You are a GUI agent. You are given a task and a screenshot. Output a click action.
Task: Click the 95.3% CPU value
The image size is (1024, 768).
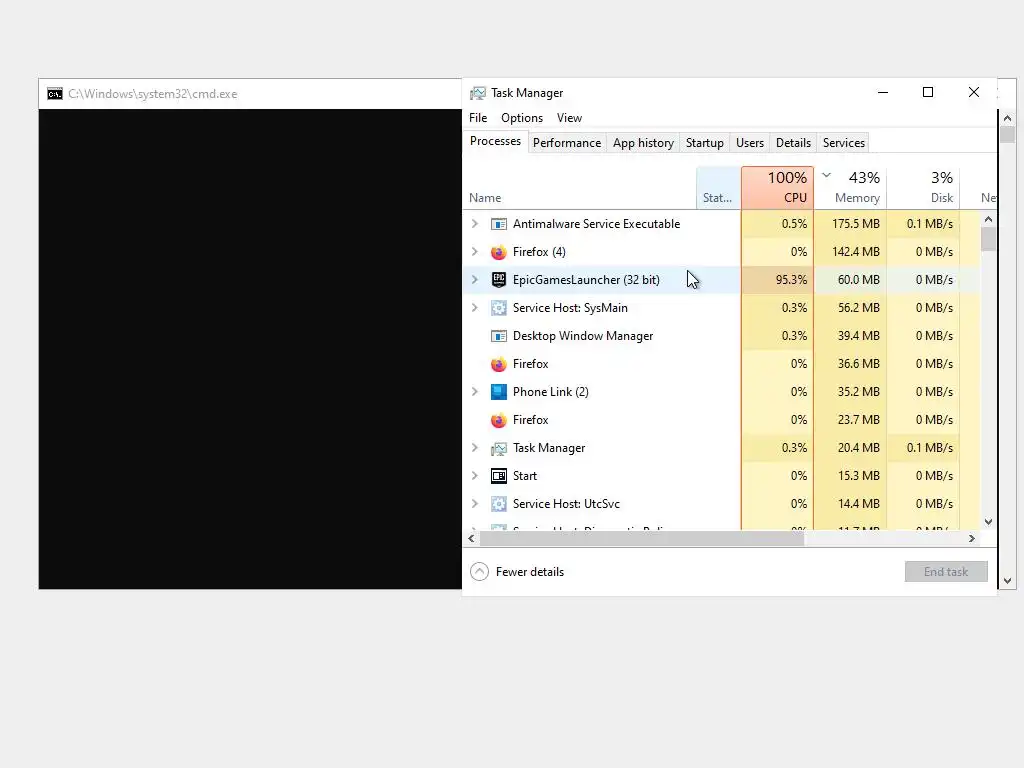coord(791,280)
